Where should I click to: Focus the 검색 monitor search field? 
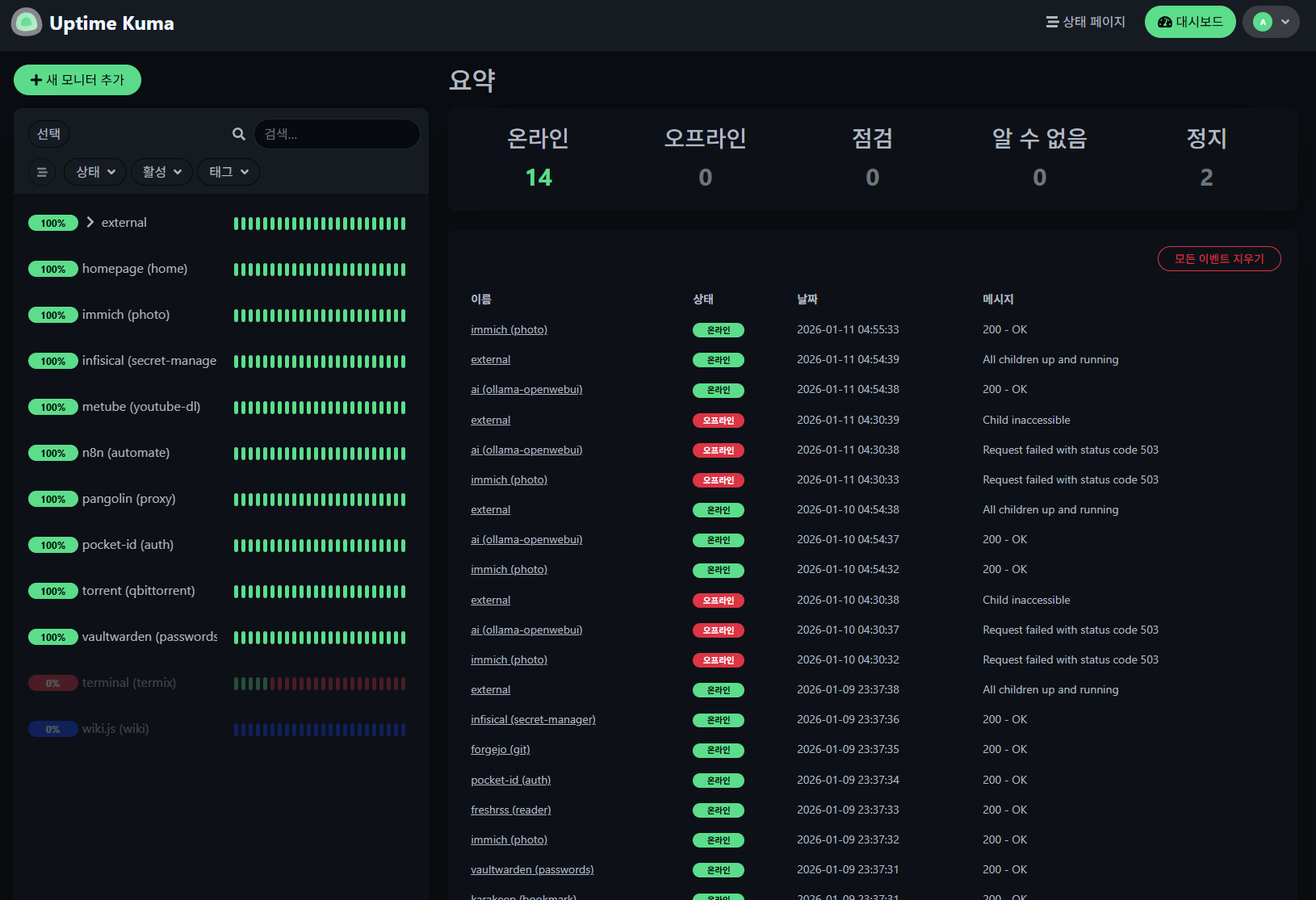pyautogui.click(x=337, y=134)
